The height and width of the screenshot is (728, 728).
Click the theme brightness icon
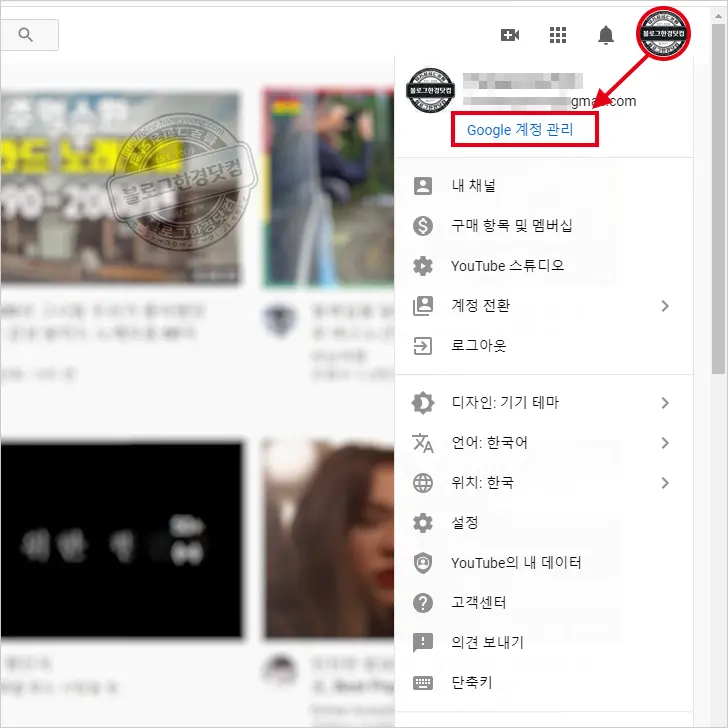(x=423, y=403)
